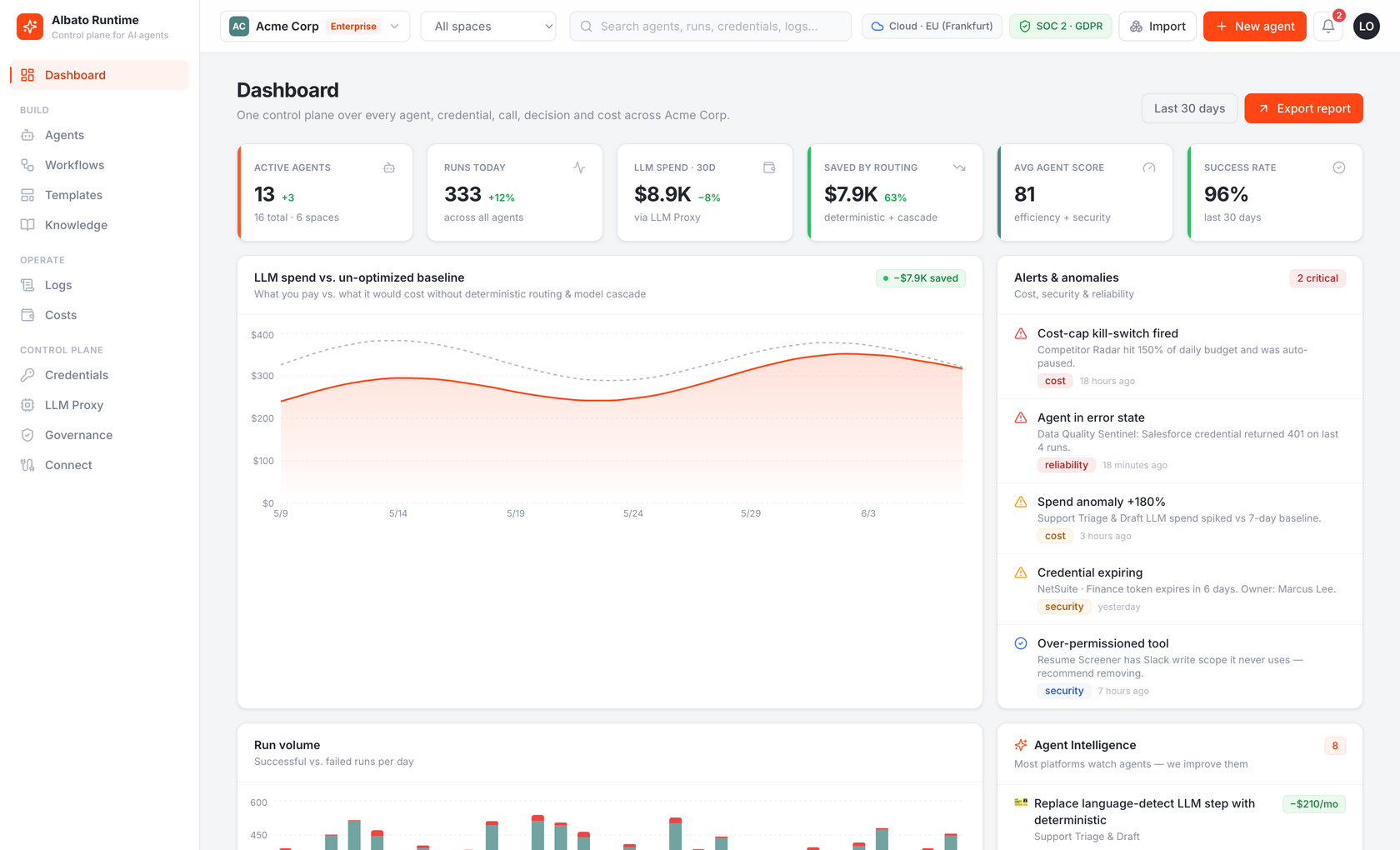
Task: Click the reliability tag on error alert
Action: coord(1067,465)
